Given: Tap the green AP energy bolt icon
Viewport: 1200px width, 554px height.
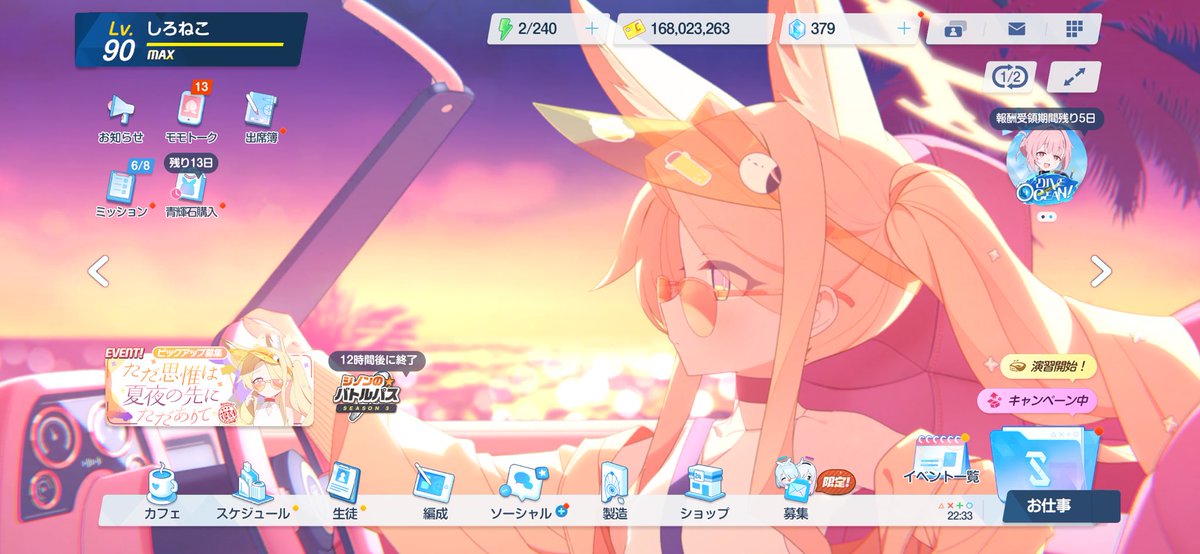Looking at the screenshot, I should [x=504, y=29].
